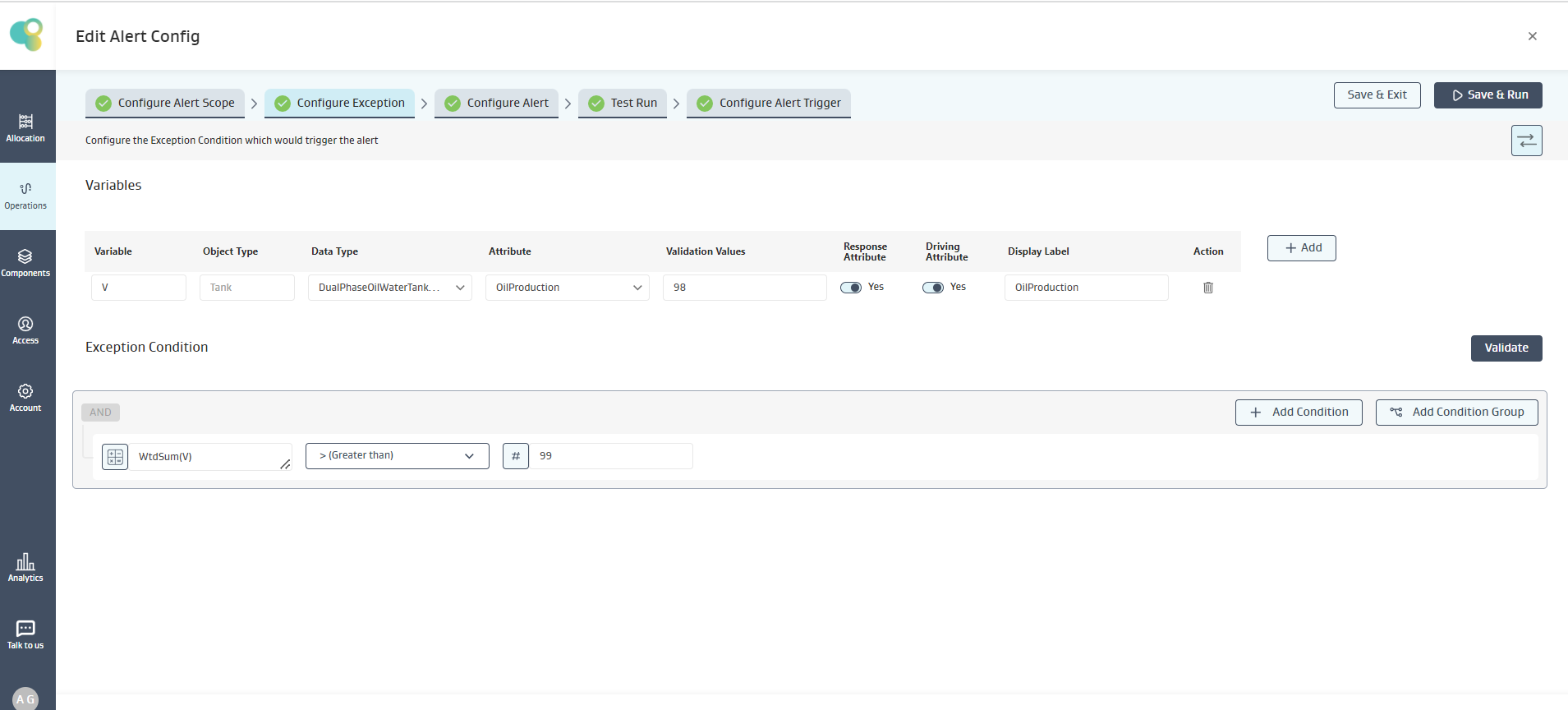Viewport: 1568px width, 710px height.
Task: Click the Validation Values field
Action: tap(744, 288)
